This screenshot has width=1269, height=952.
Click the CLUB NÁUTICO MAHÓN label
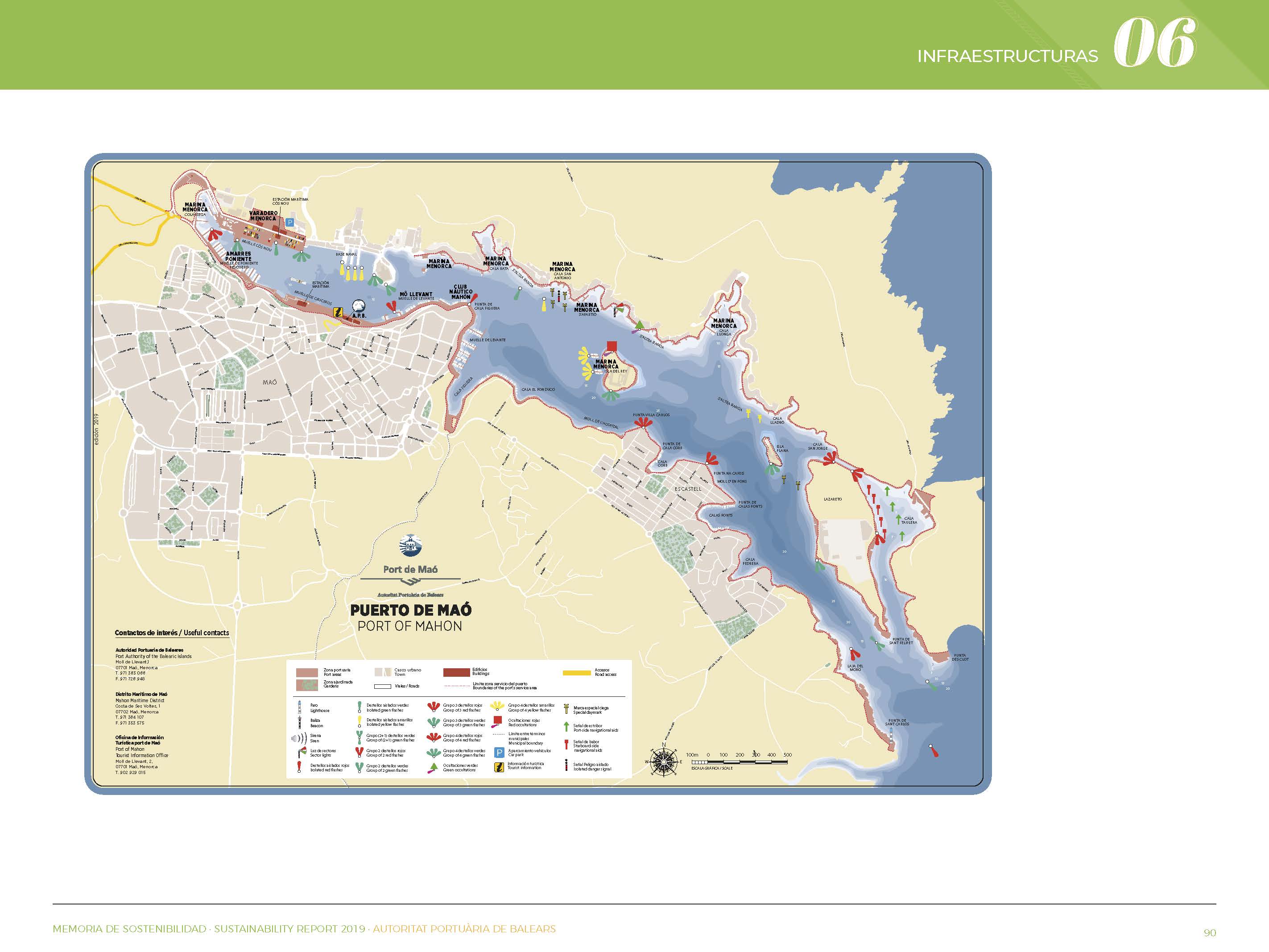(x=461, y=291)
